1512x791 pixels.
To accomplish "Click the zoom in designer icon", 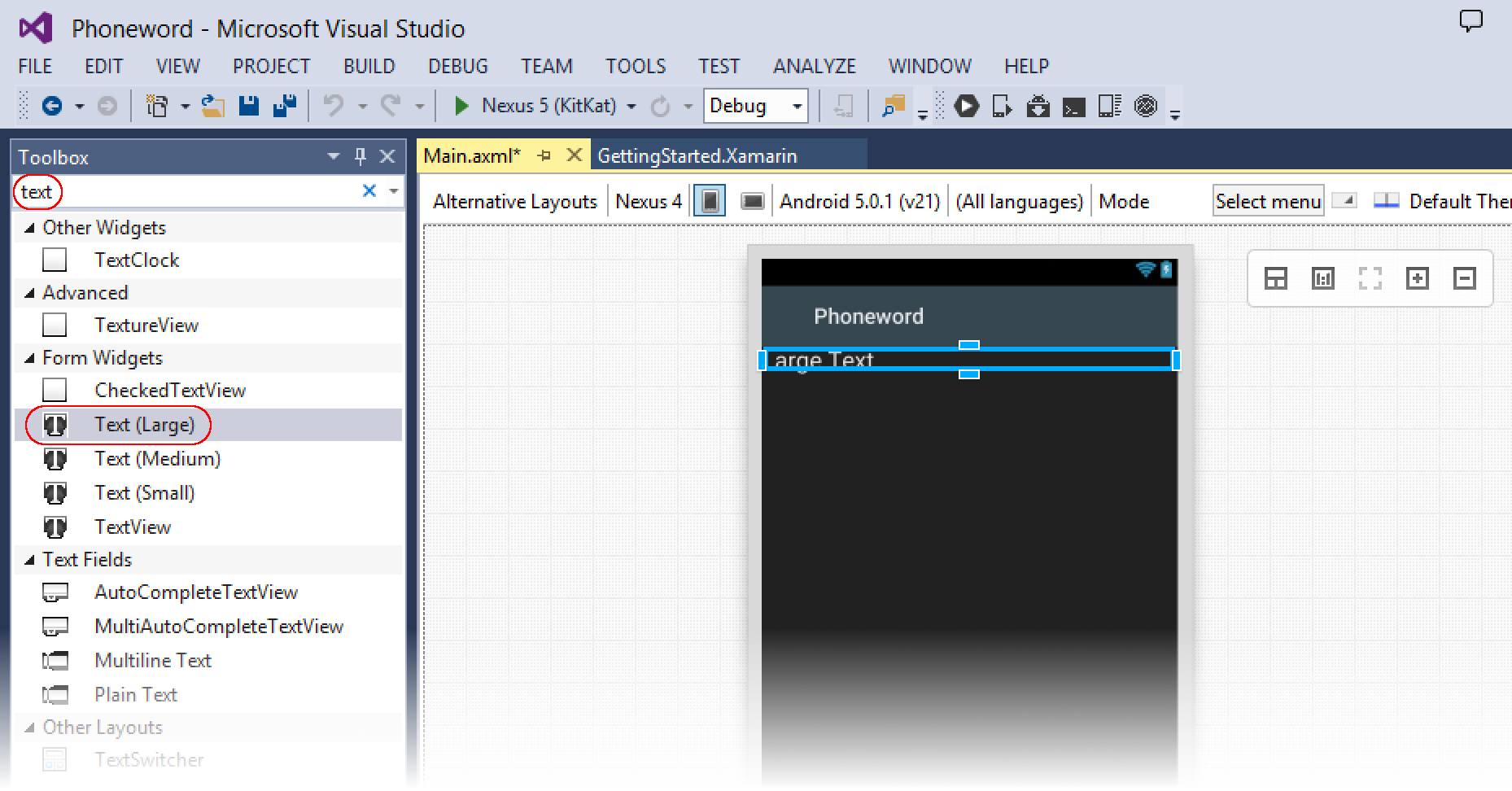I will [x=1417, y=279].
